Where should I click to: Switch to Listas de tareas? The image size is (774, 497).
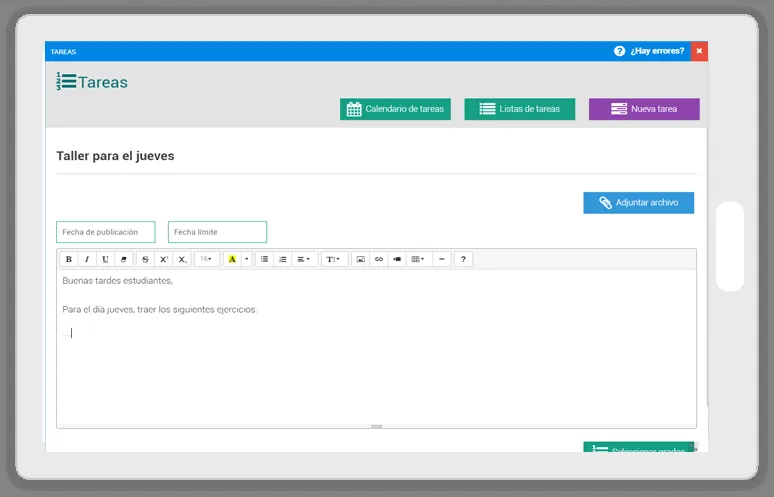point(519,109)
